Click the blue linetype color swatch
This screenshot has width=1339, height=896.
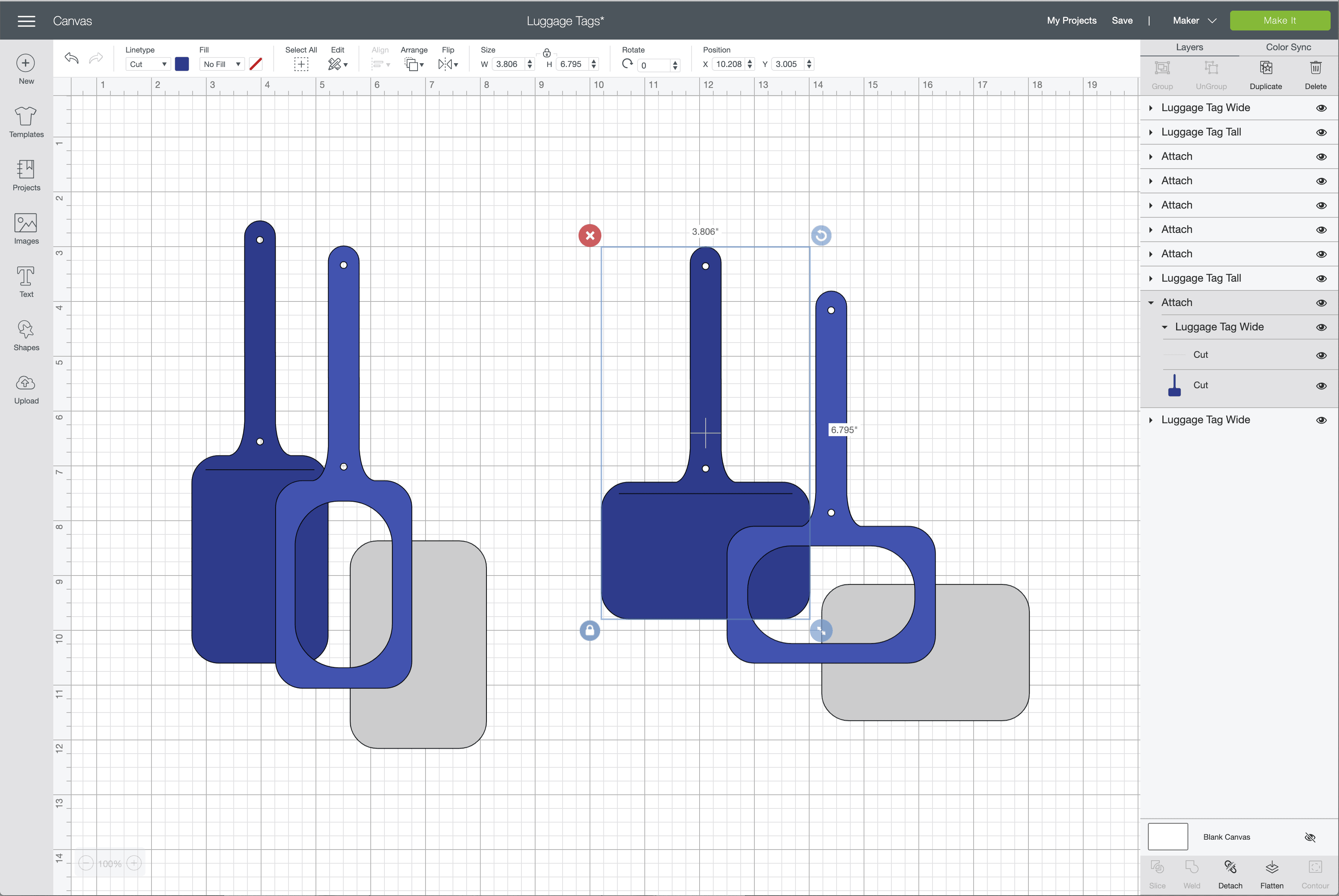click(x=182, y=64)
